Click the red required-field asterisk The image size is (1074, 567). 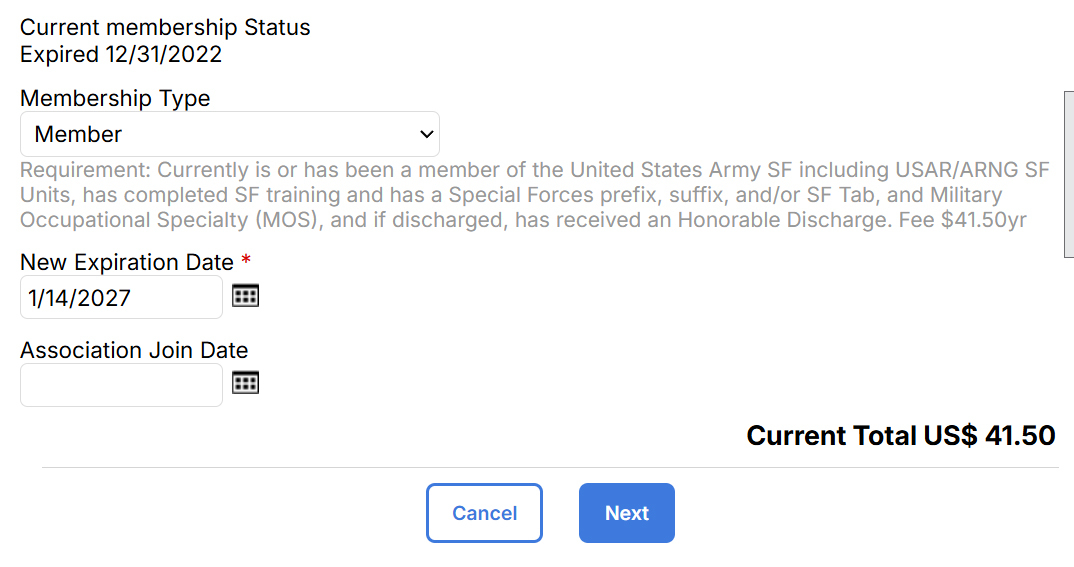[x=246, y=262]
